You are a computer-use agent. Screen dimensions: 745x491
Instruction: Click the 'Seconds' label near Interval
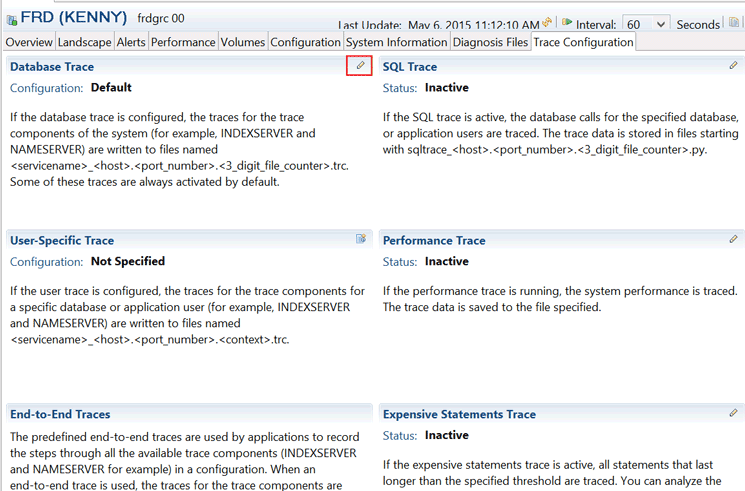(x=698, y=25)
